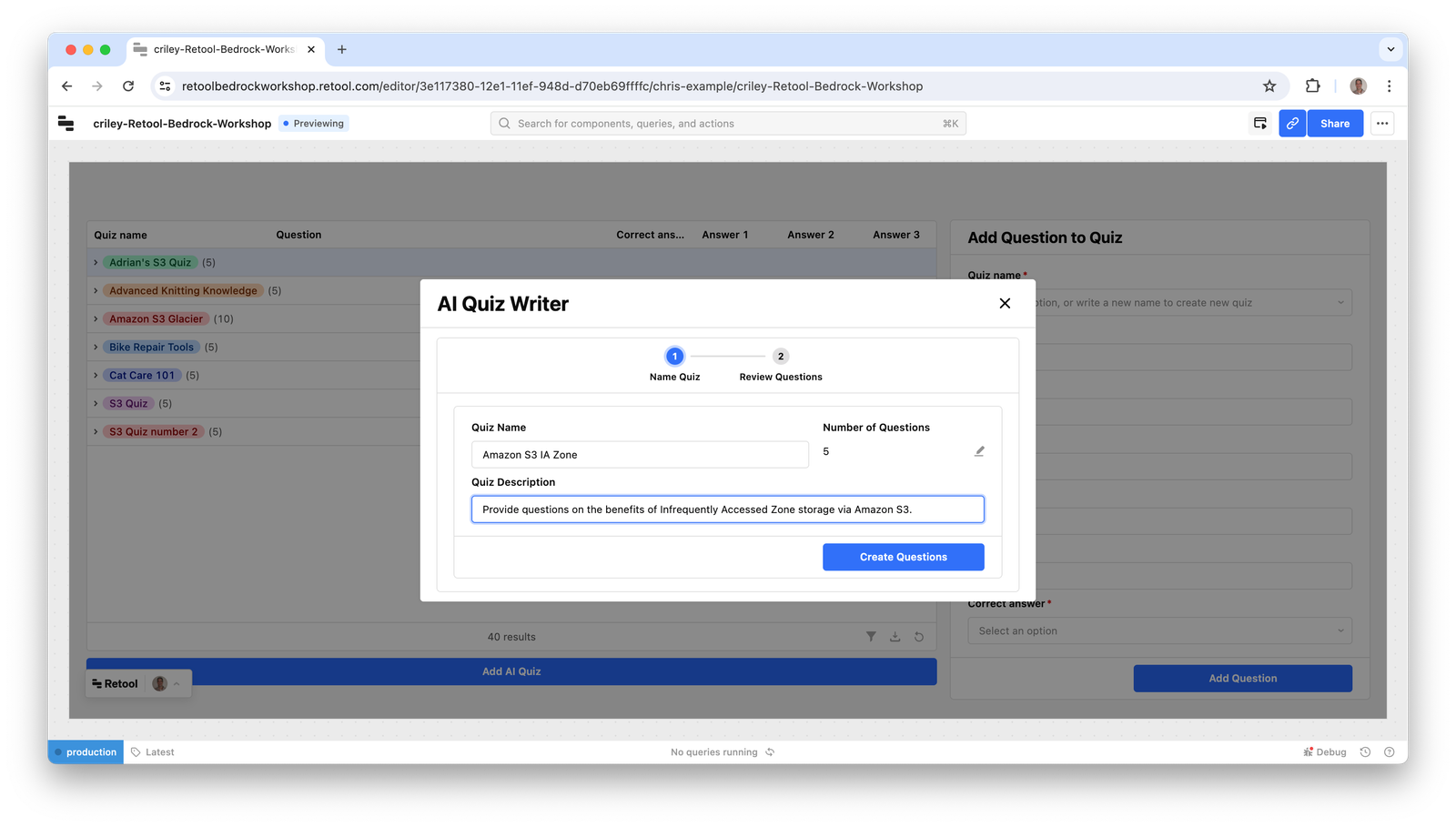
Task: Copy app link with the chain icon
Action: click(x=1292, y=124)
